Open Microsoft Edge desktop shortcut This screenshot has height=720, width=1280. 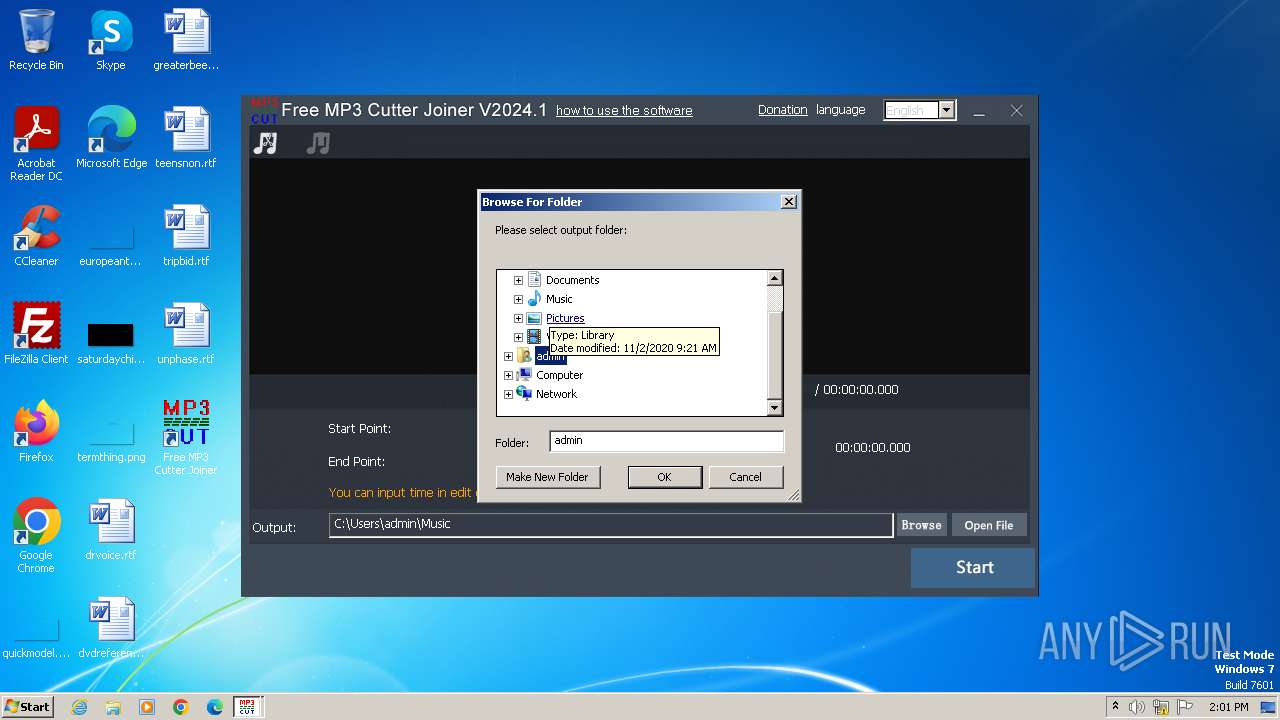pyautogui.click(x=111, y=139)
